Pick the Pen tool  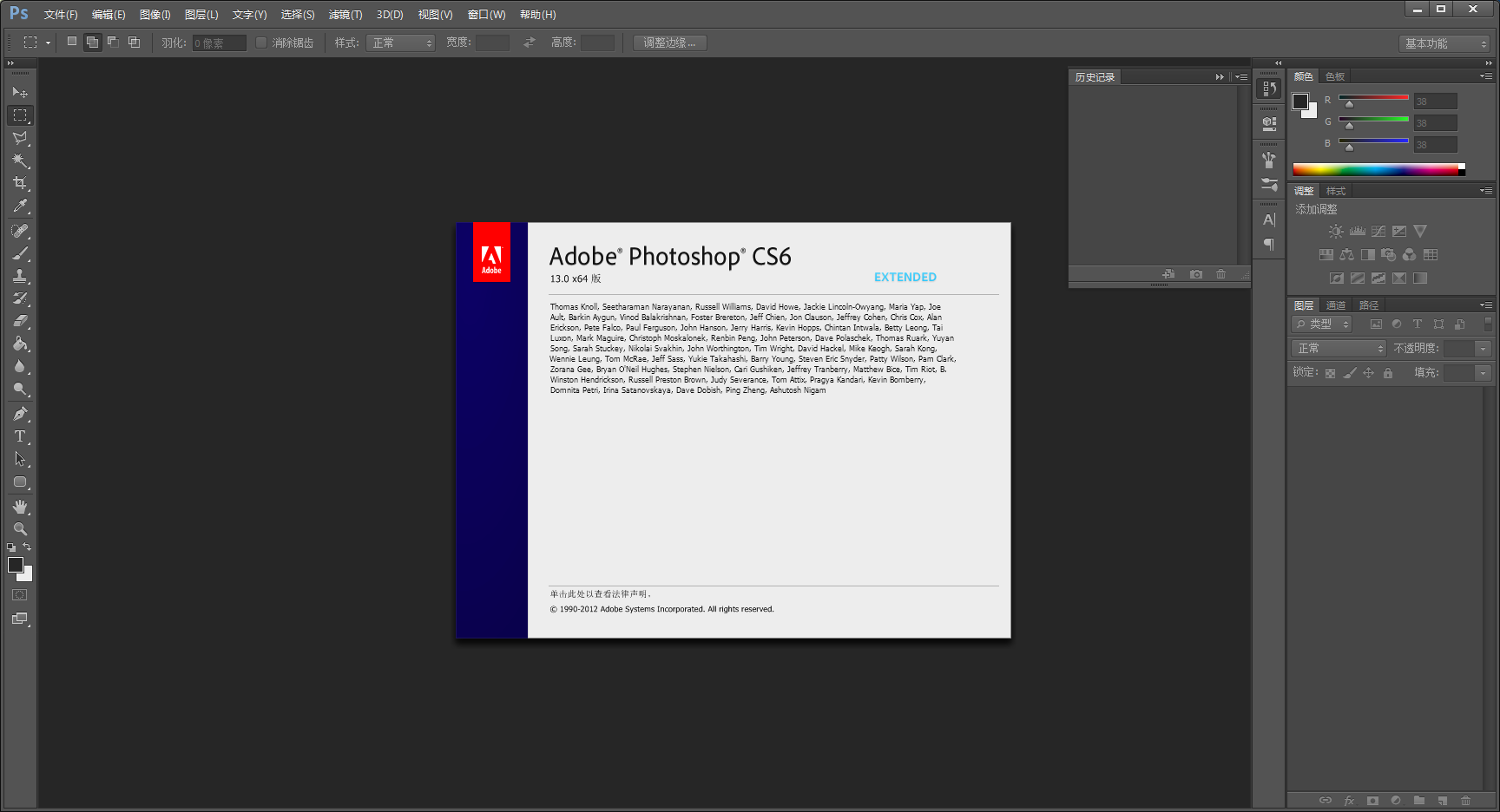coord(20,414)
